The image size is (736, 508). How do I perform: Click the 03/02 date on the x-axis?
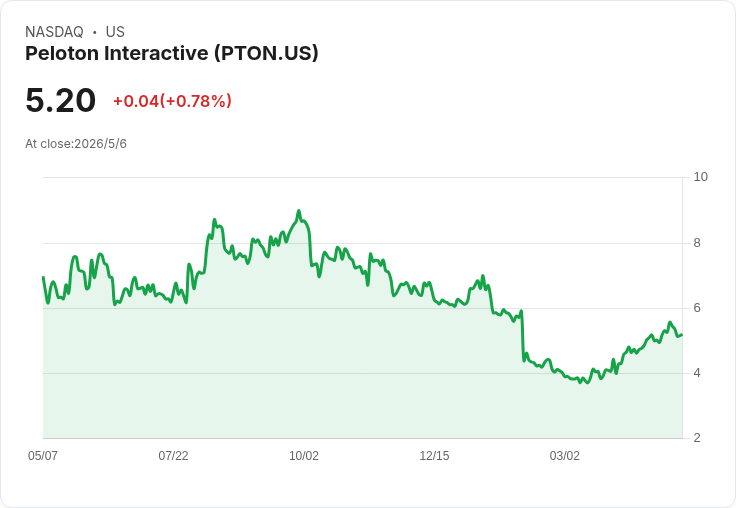[x=565, y=456]
